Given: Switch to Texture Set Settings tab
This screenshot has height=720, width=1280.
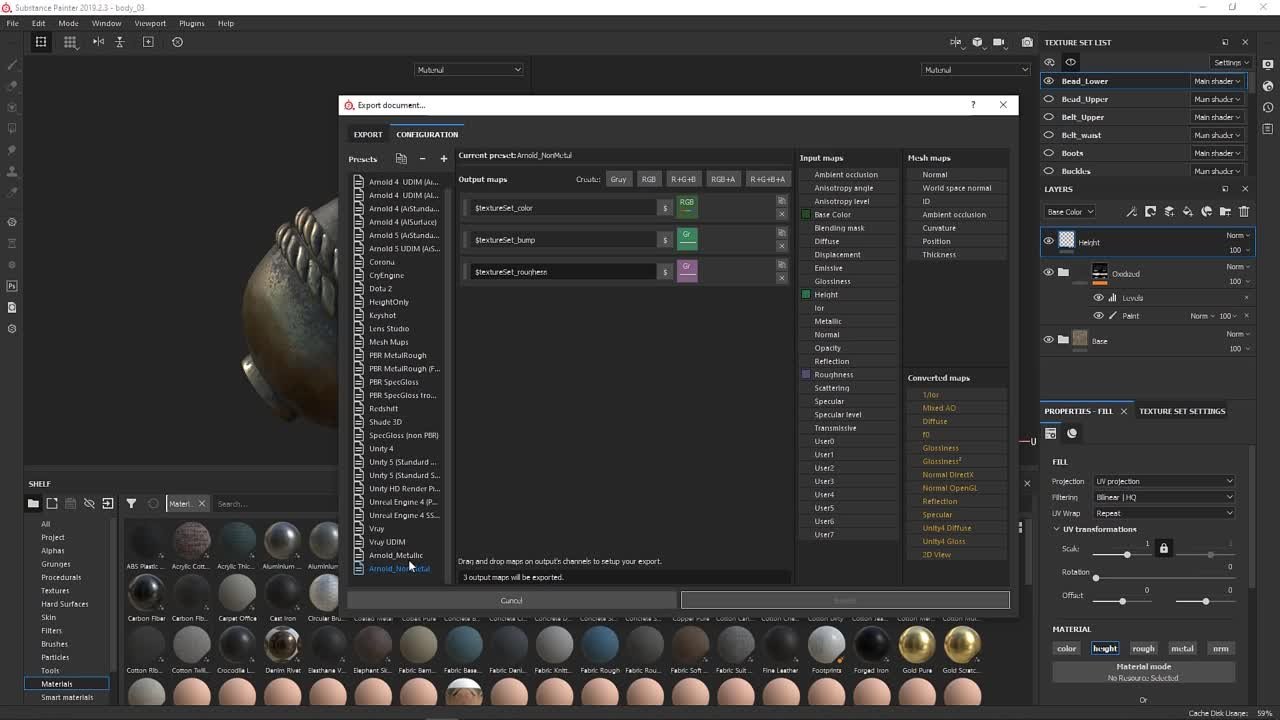Looking at the screenshot, I should pos(1182,411).
